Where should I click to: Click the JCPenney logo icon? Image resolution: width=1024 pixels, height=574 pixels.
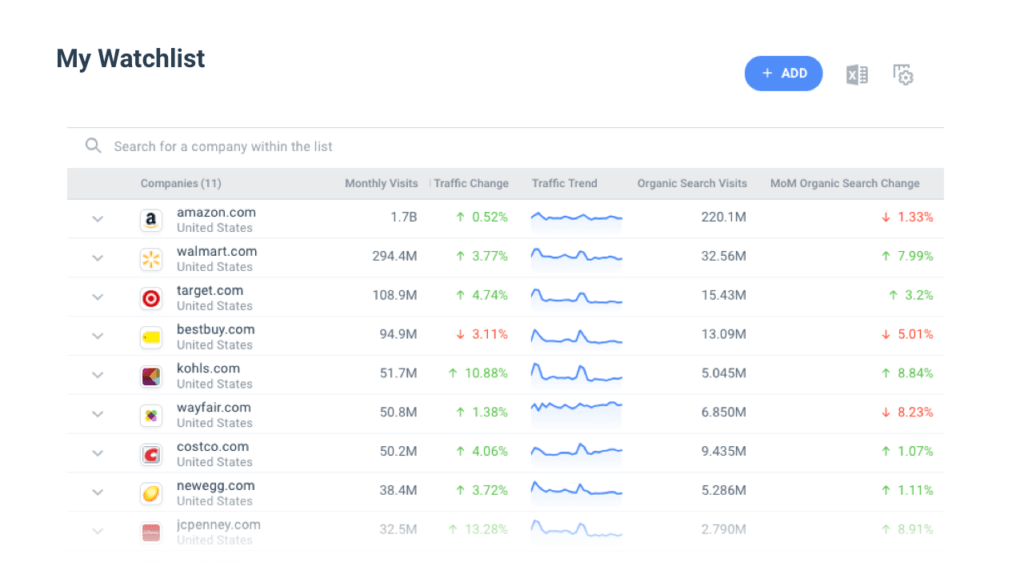tap(151, 533)
